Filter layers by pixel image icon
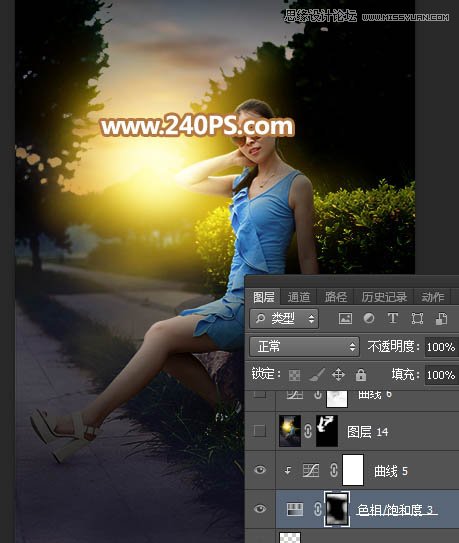Screen dimensions: 459x543 pyautogui.click(x=345, y=318)
